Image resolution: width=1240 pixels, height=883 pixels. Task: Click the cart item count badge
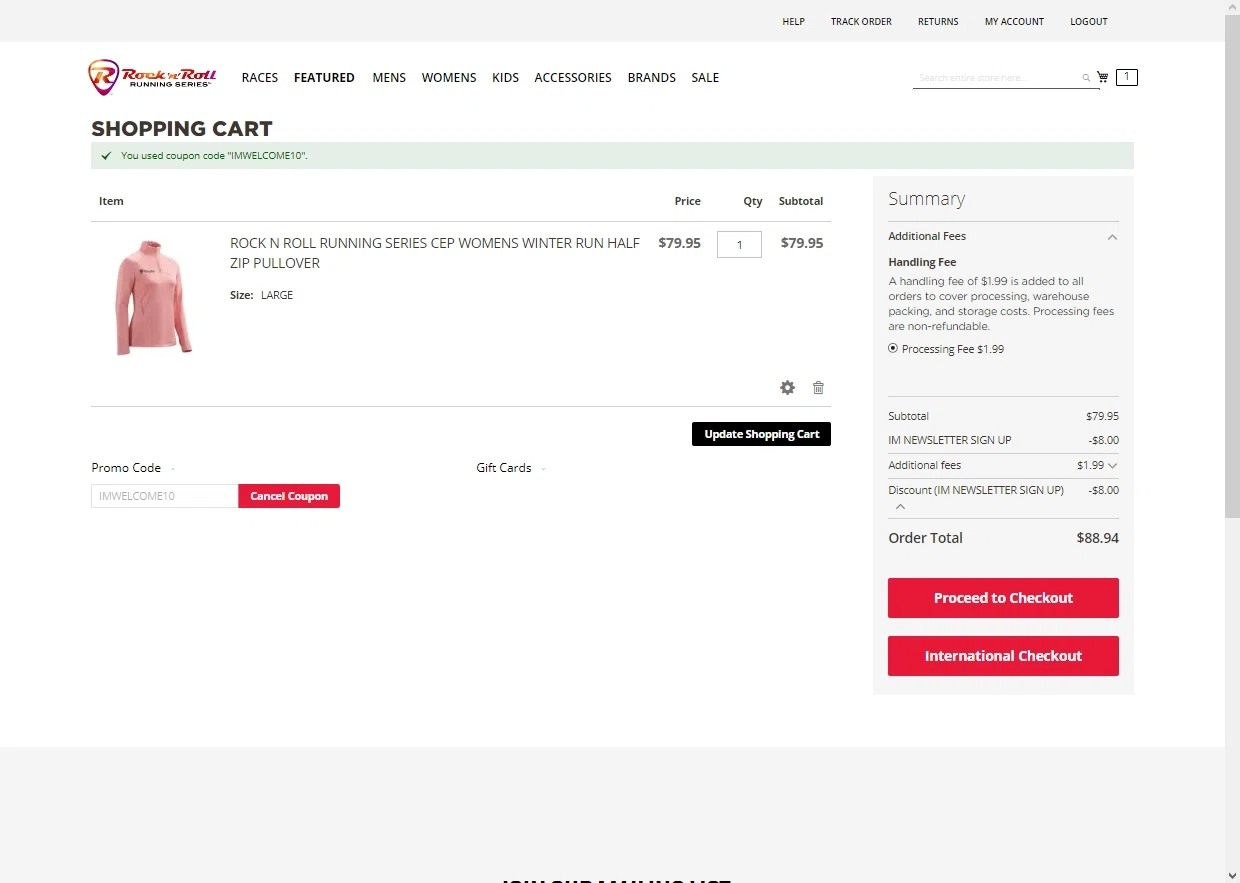click(1127, 77)
